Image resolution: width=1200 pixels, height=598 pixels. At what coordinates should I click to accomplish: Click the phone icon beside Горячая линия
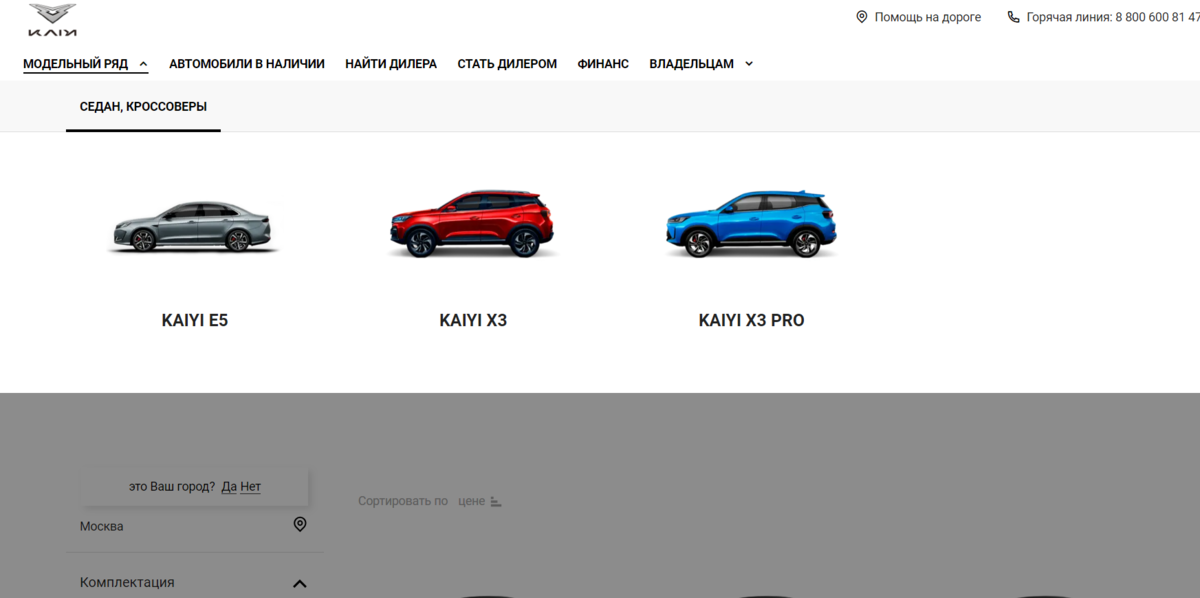1013,17
